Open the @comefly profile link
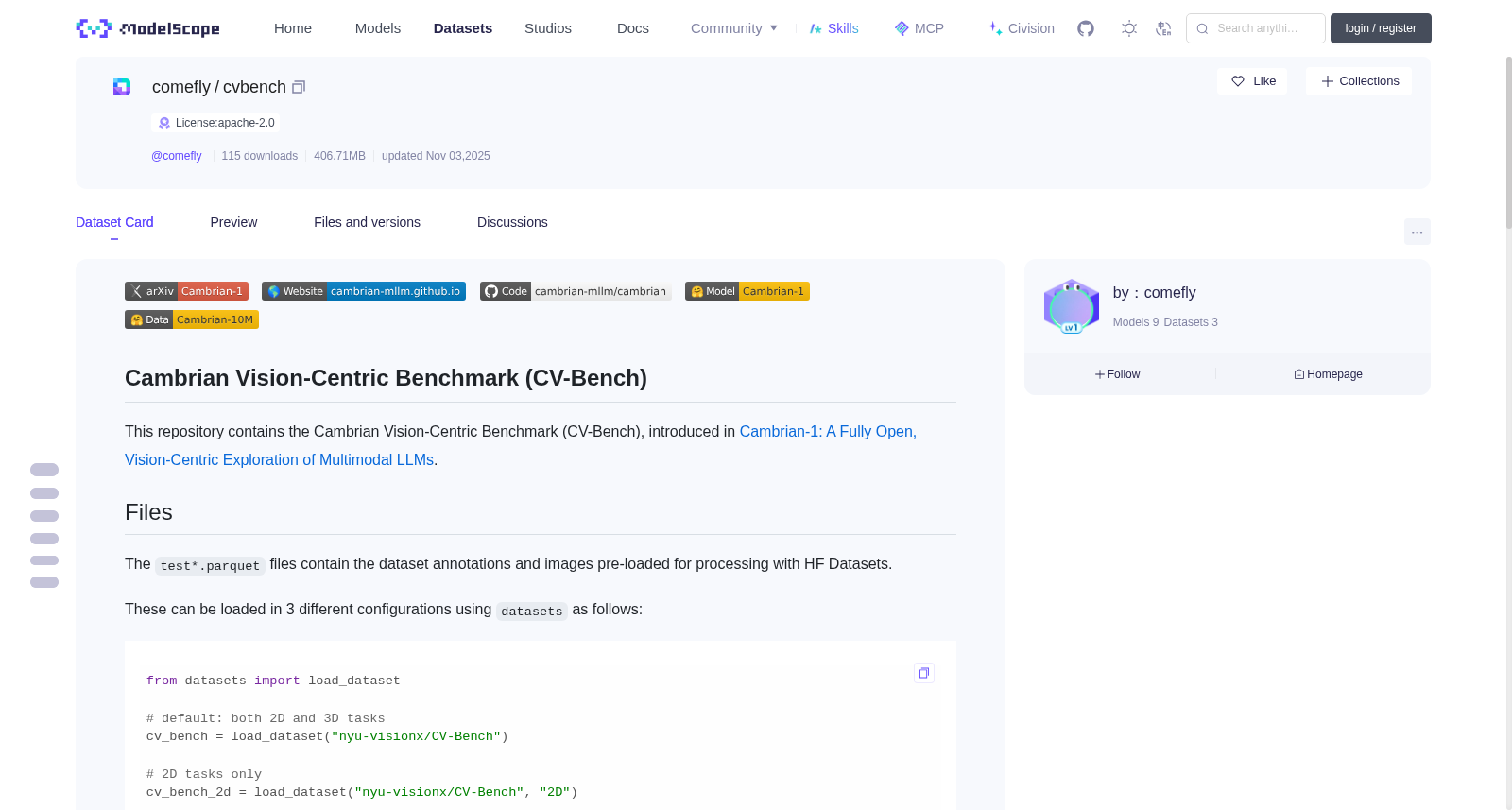 click(177, 156)
